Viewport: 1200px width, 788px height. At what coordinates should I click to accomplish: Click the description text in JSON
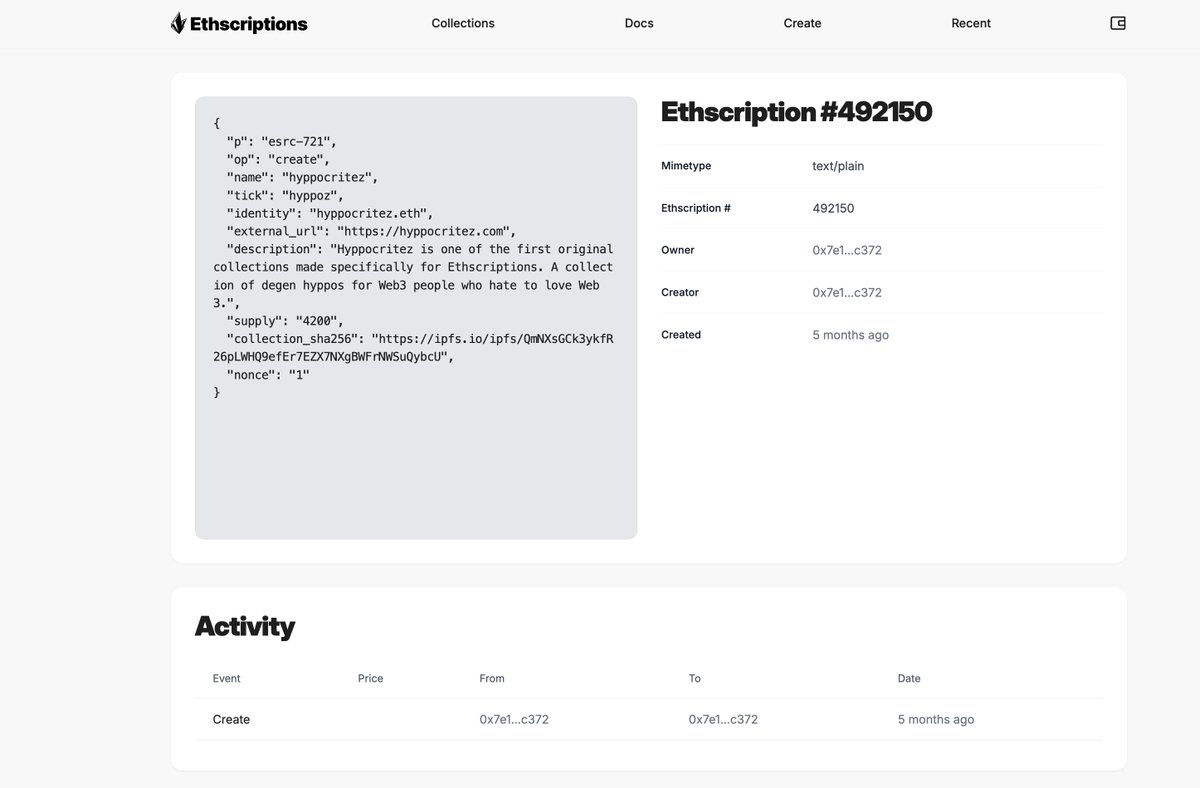[413, 276]
